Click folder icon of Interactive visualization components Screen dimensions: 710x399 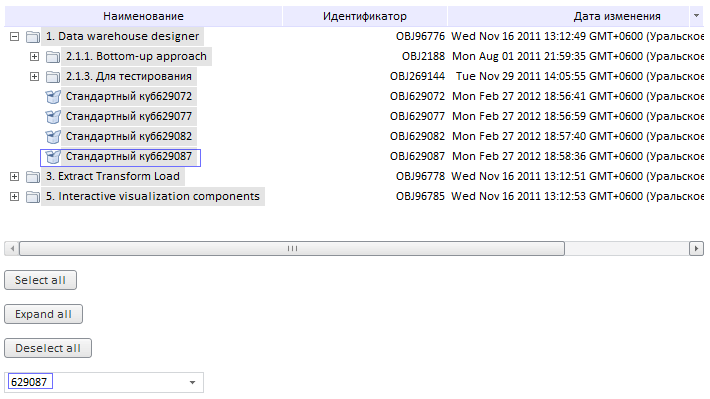coord(33,197)
